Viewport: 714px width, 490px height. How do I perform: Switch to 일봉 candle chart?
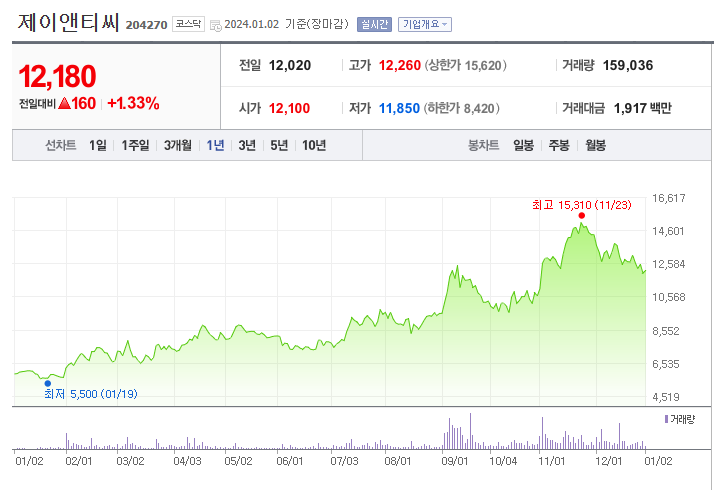(523, 145)
